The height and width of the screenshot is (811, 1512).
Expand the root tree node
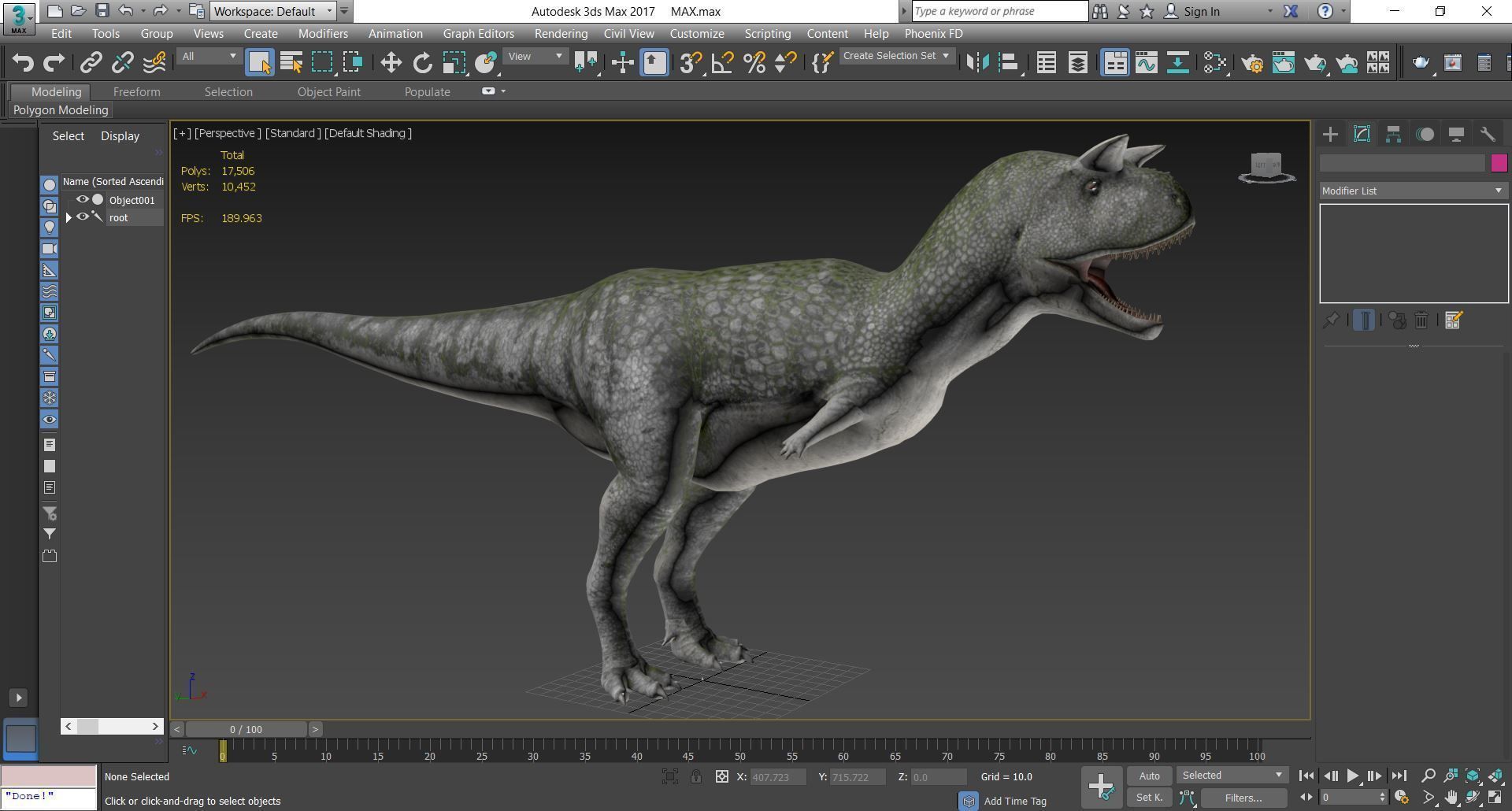click(69, 217)
